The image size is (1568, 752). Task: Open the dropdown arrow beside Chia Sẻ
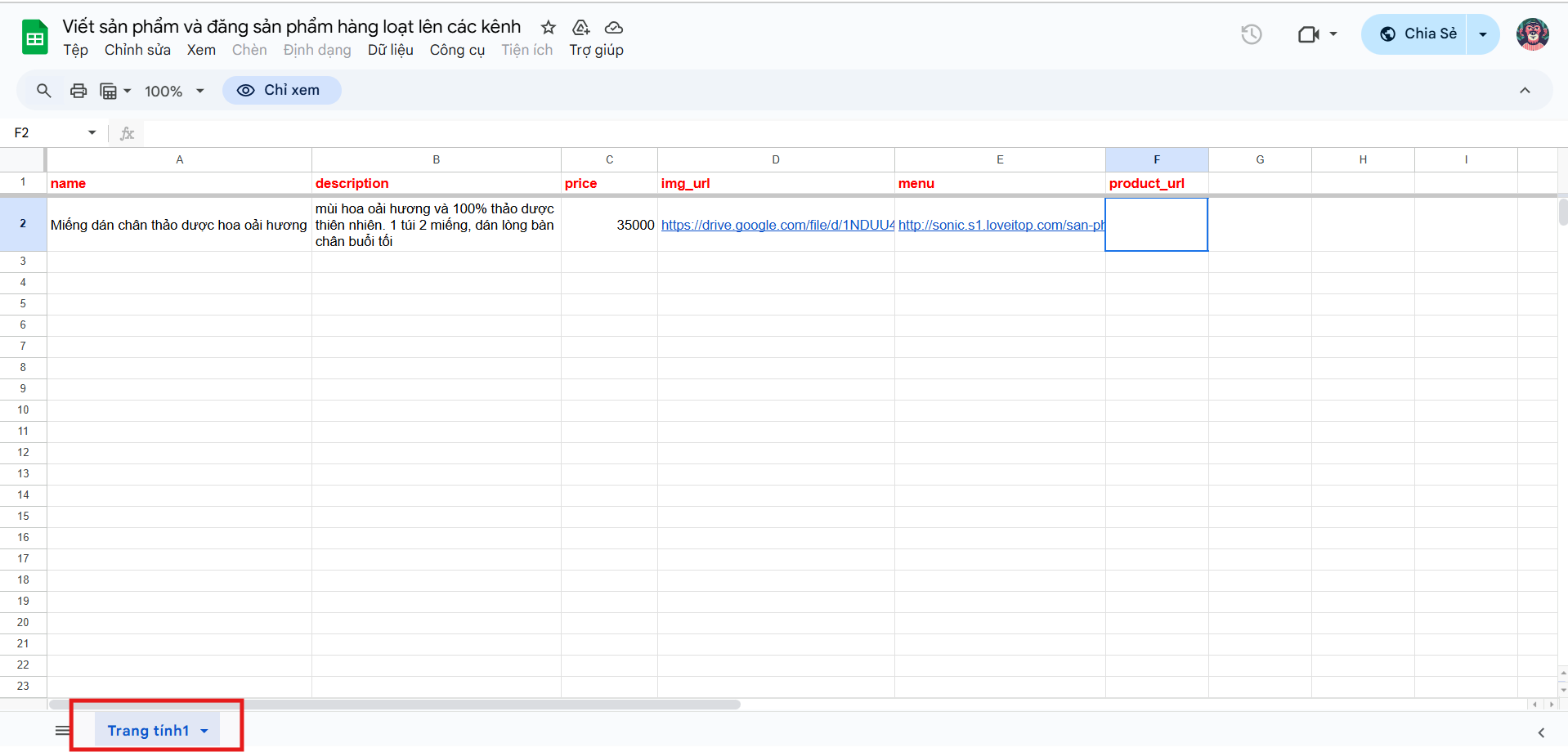tap(1482, 34)
